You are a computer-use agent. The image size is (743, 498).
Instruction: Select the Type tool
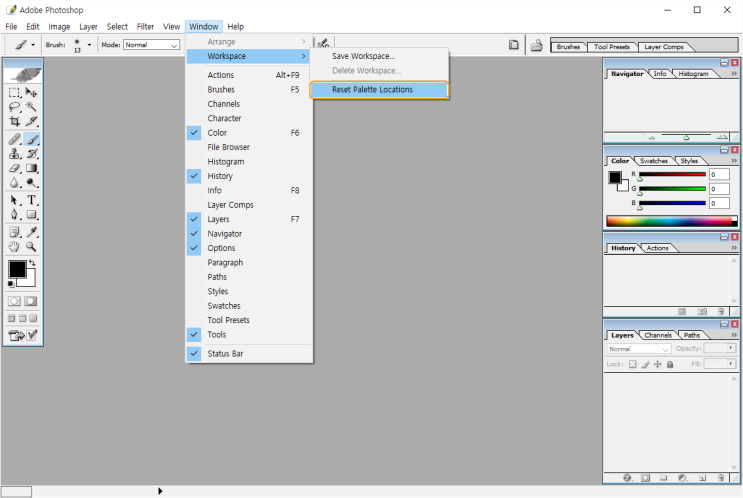31,200
